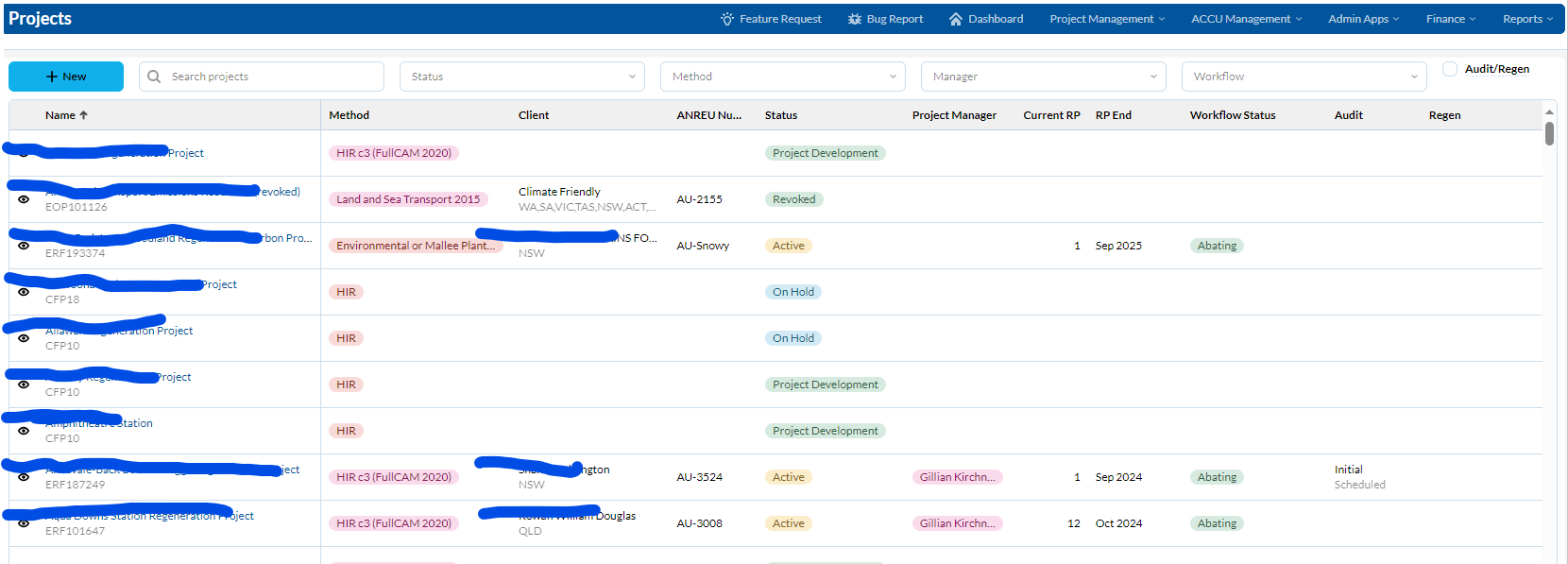Viewport: 1568px width, 564px height.
Task: Click the AU-2155 ANREU number
Action: [700, 199]
